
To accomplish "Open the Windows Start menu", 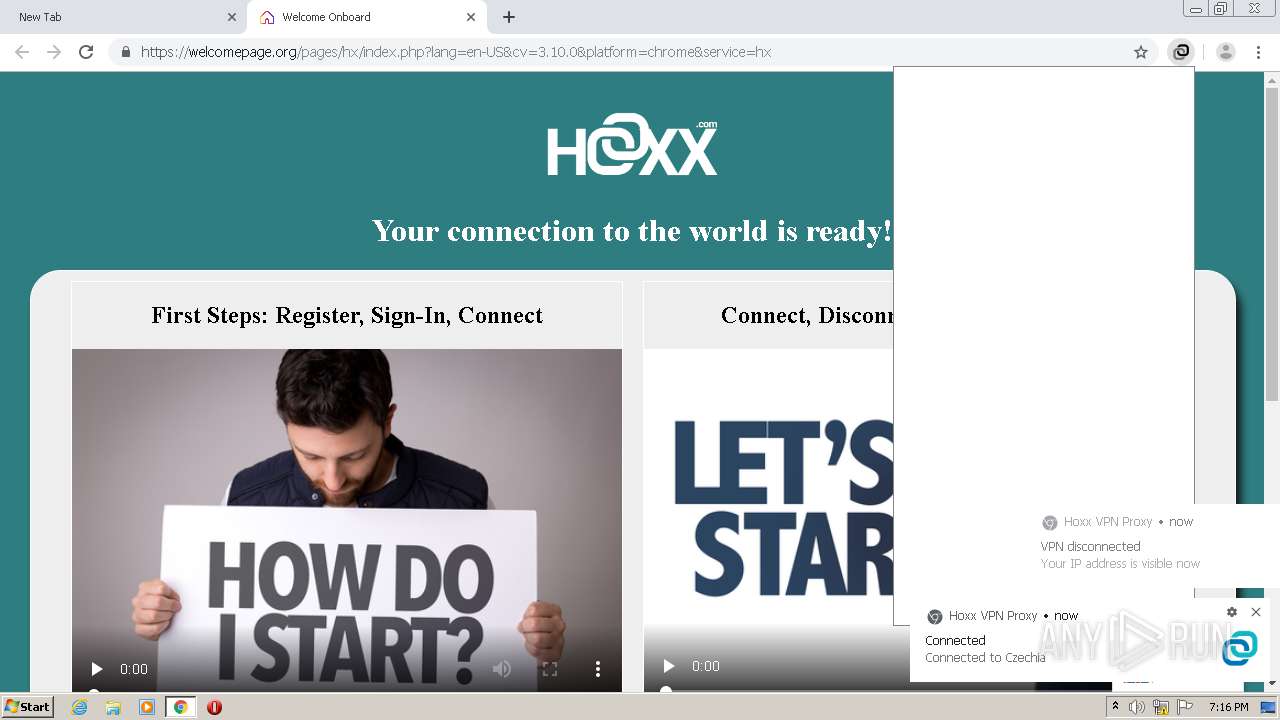I will [28, 706].
